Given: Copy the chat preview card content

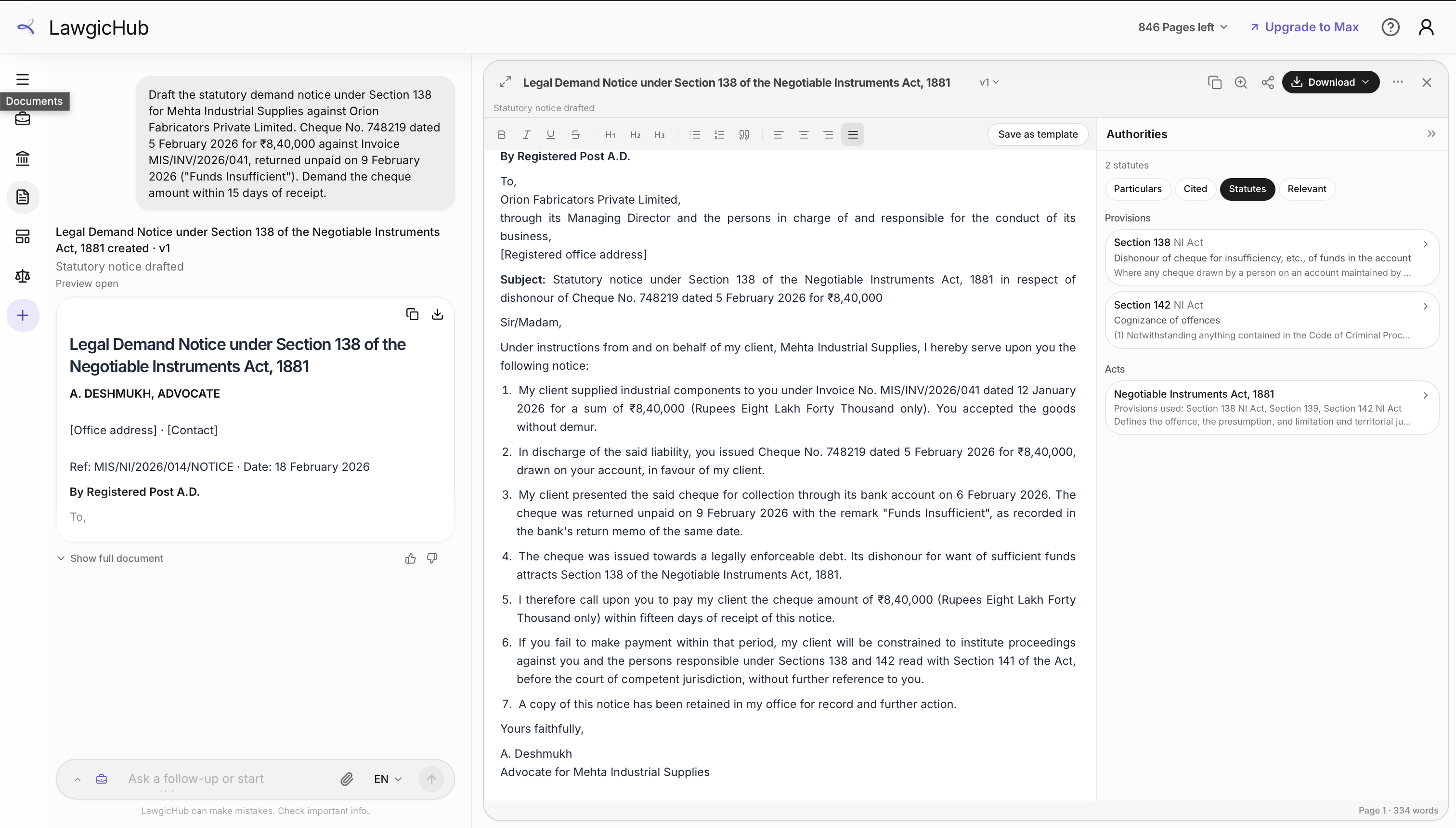Looking at the screenshot, I should pos(412,314).
